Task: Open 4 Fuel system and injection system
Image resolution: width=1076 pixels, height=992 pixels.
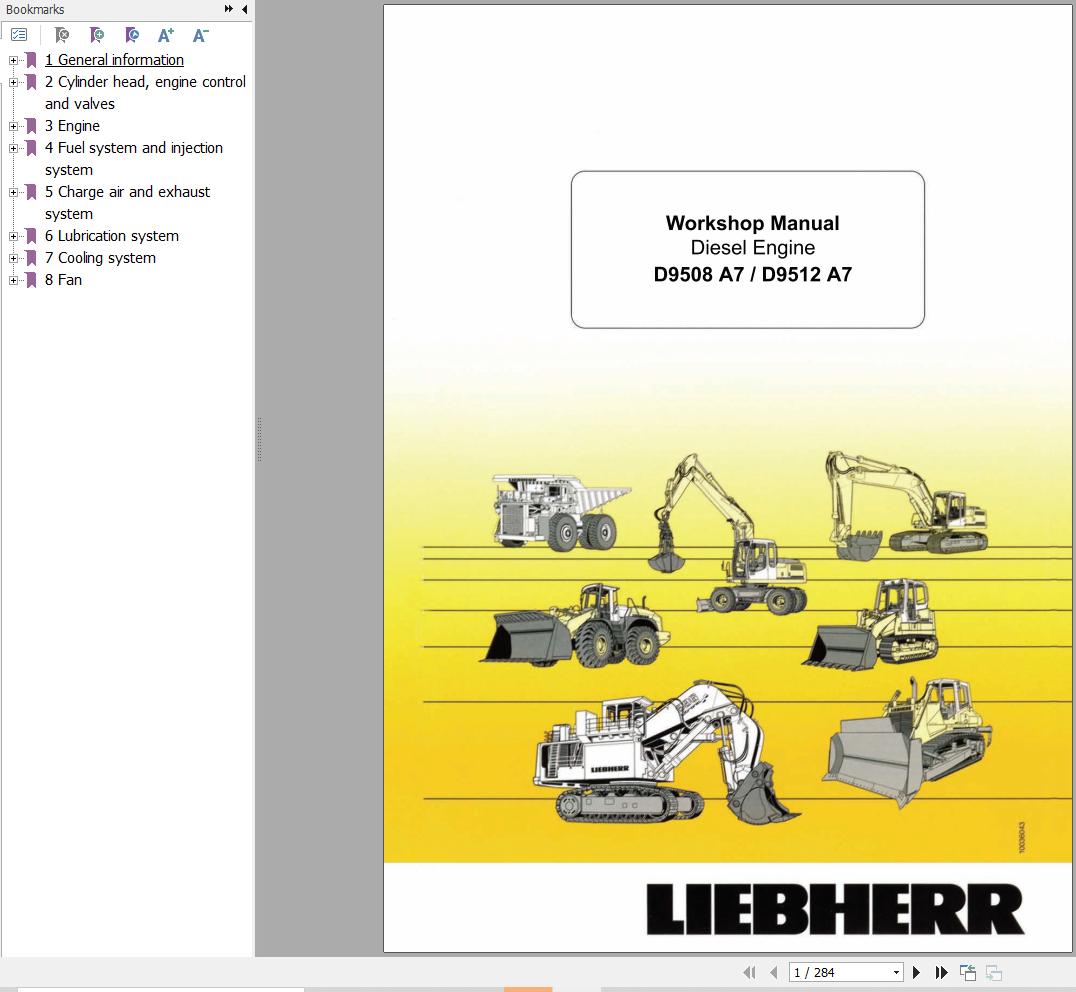Action: pyautogui.click(x=134, y=158)
